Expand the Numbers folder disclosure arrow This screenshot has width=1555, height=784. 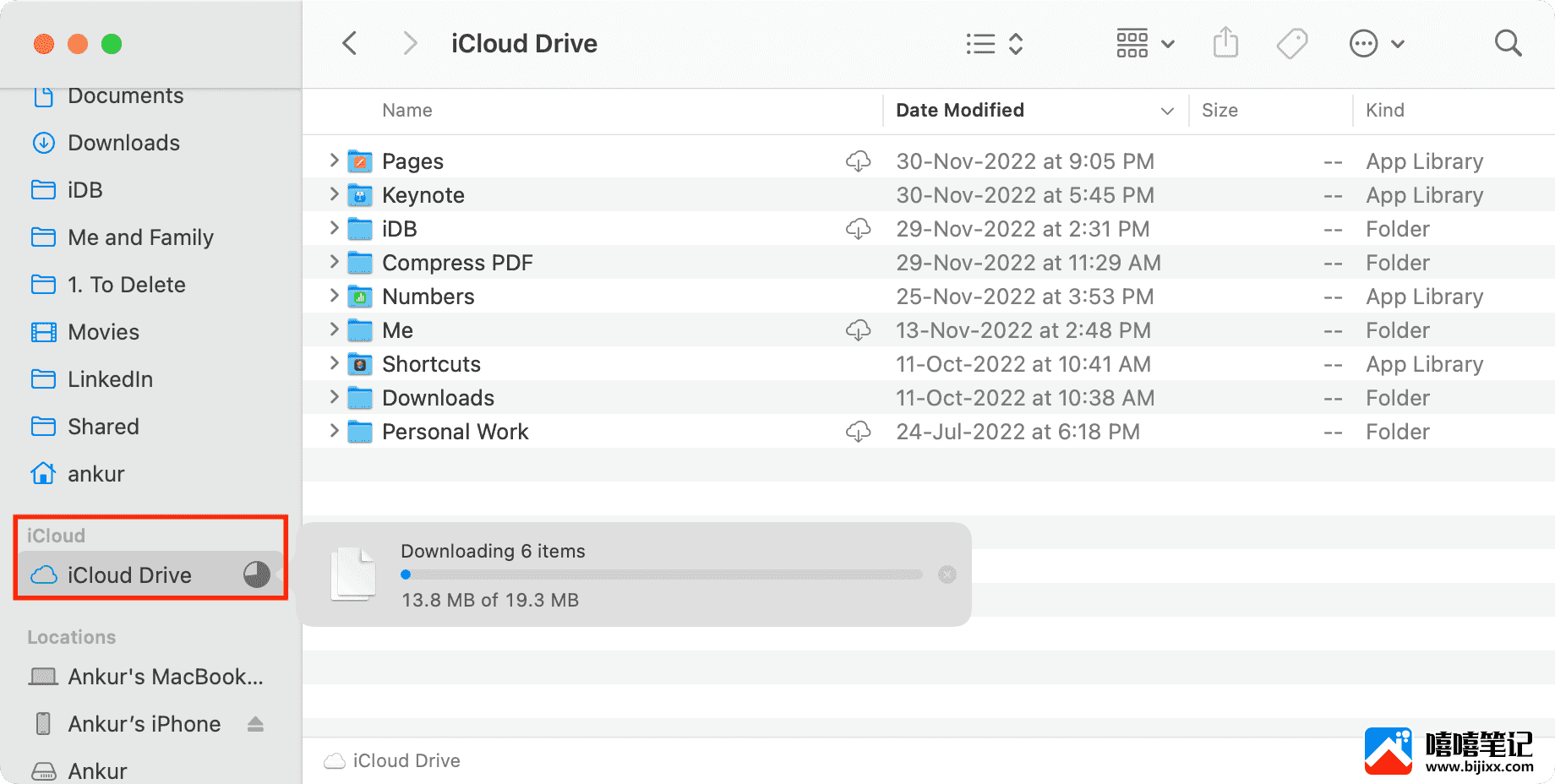click(334, 296)
